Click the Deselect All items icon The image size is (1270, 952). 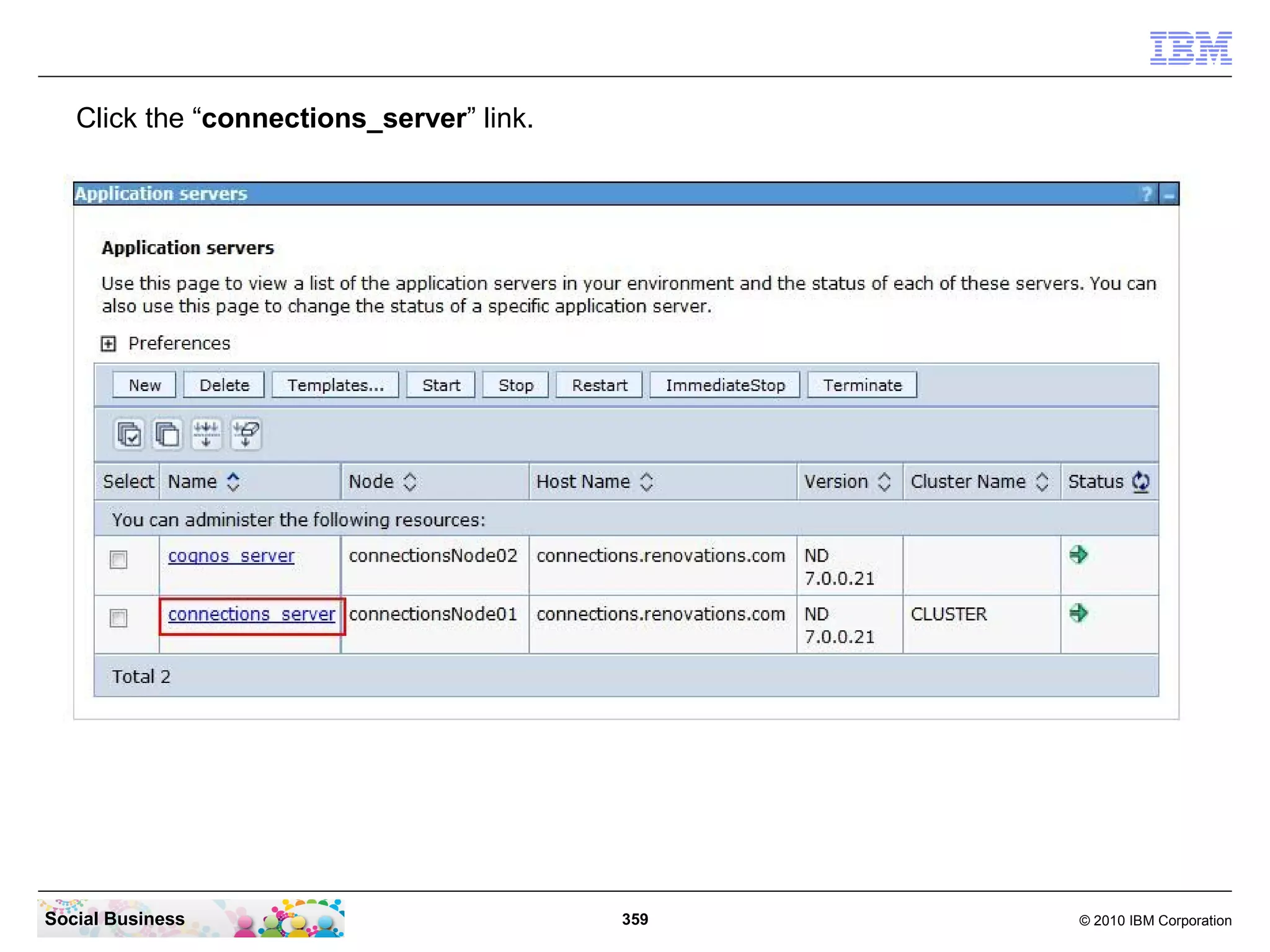[x=167, y=433]
